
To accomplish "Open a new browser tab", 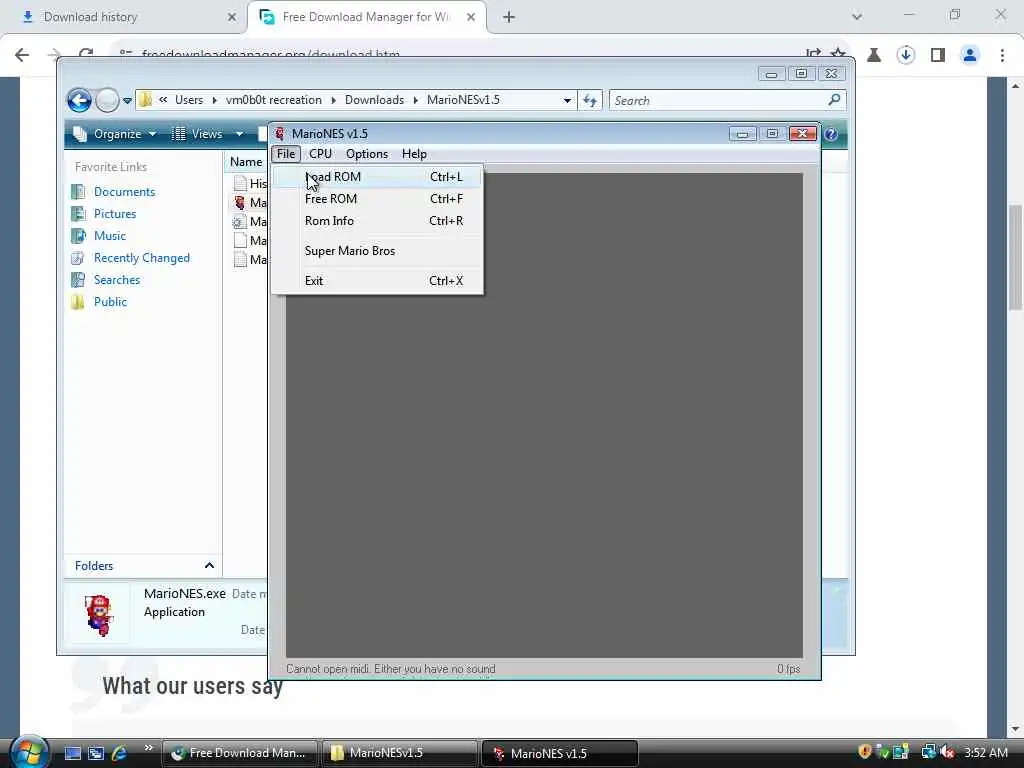I will (x=509, y=17).
